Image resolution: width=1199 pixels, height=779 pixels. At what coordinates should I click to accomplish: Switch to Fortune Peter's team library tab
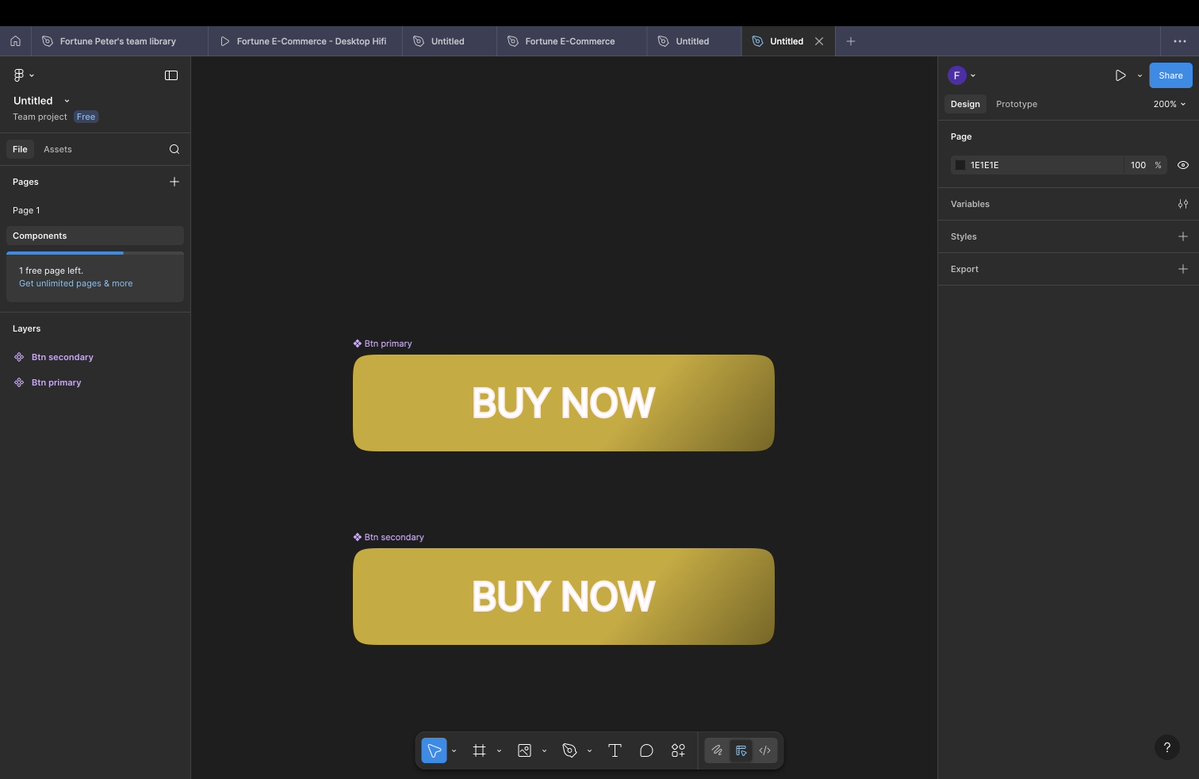[119, 41]
